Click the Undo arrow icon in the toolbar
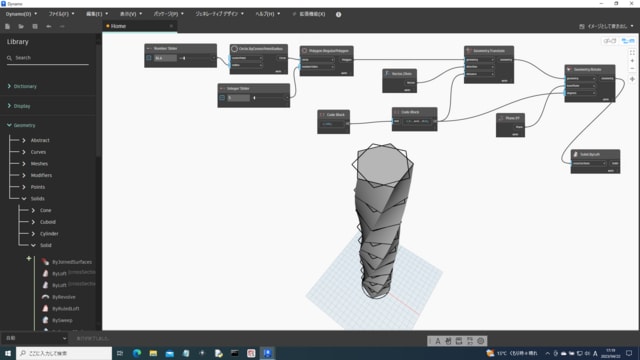Viewport: 640px width, 360px height. (x=49, y=26)
